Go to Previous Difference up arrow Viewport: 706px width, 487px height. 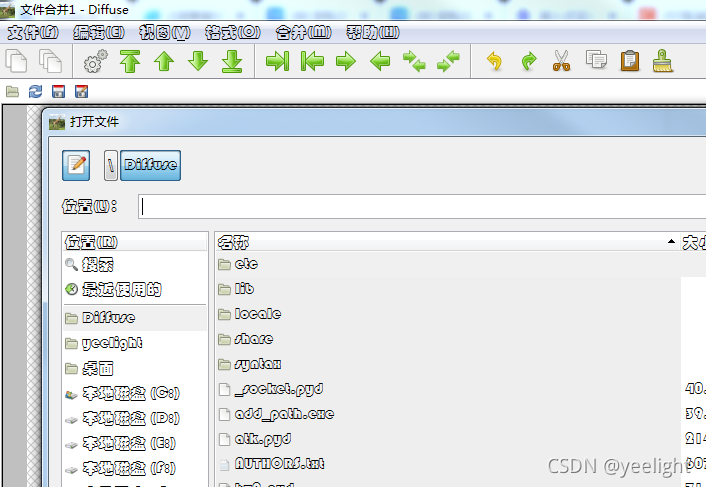pos(164,61)
